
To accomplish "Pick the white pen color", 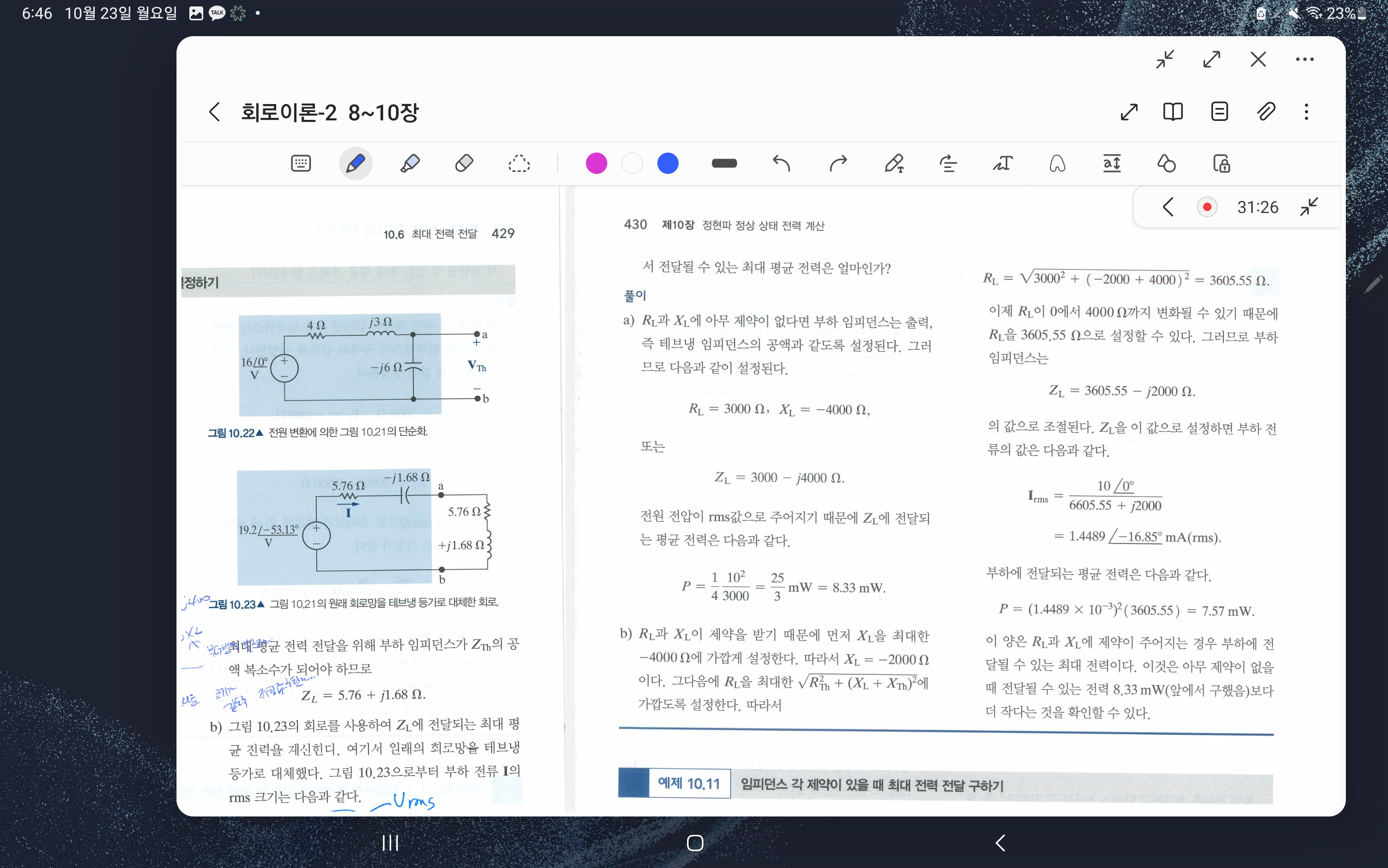I will (x=632, y=163).
